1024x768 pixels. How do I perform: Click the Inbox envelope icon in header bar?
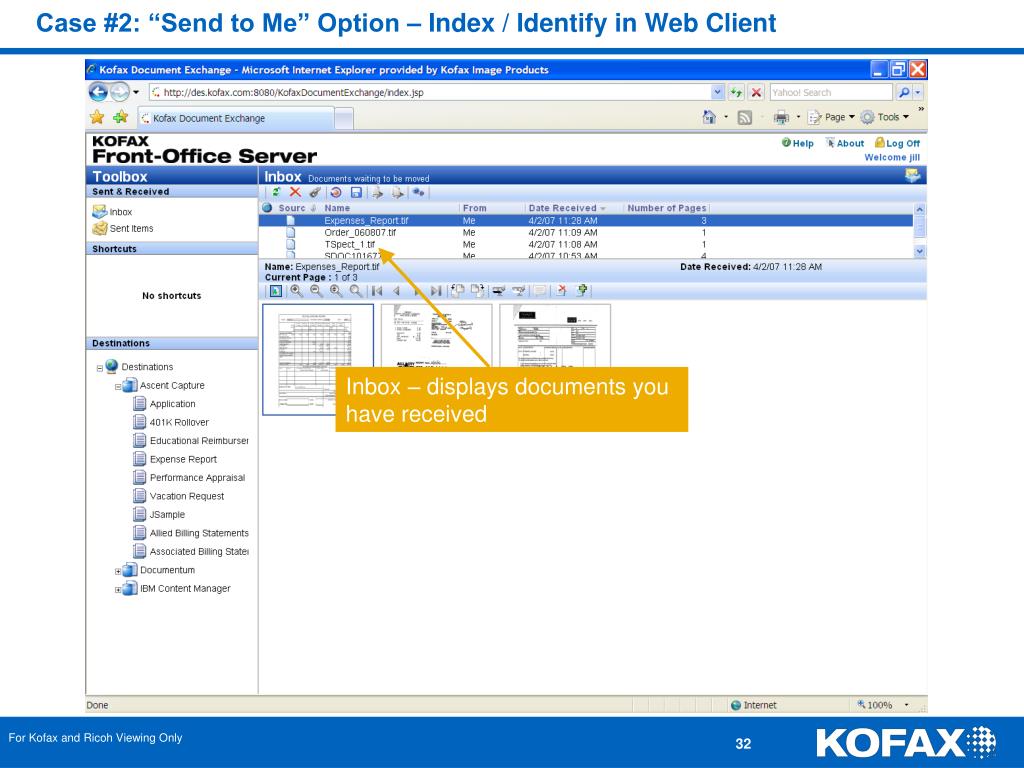point(912,175)
